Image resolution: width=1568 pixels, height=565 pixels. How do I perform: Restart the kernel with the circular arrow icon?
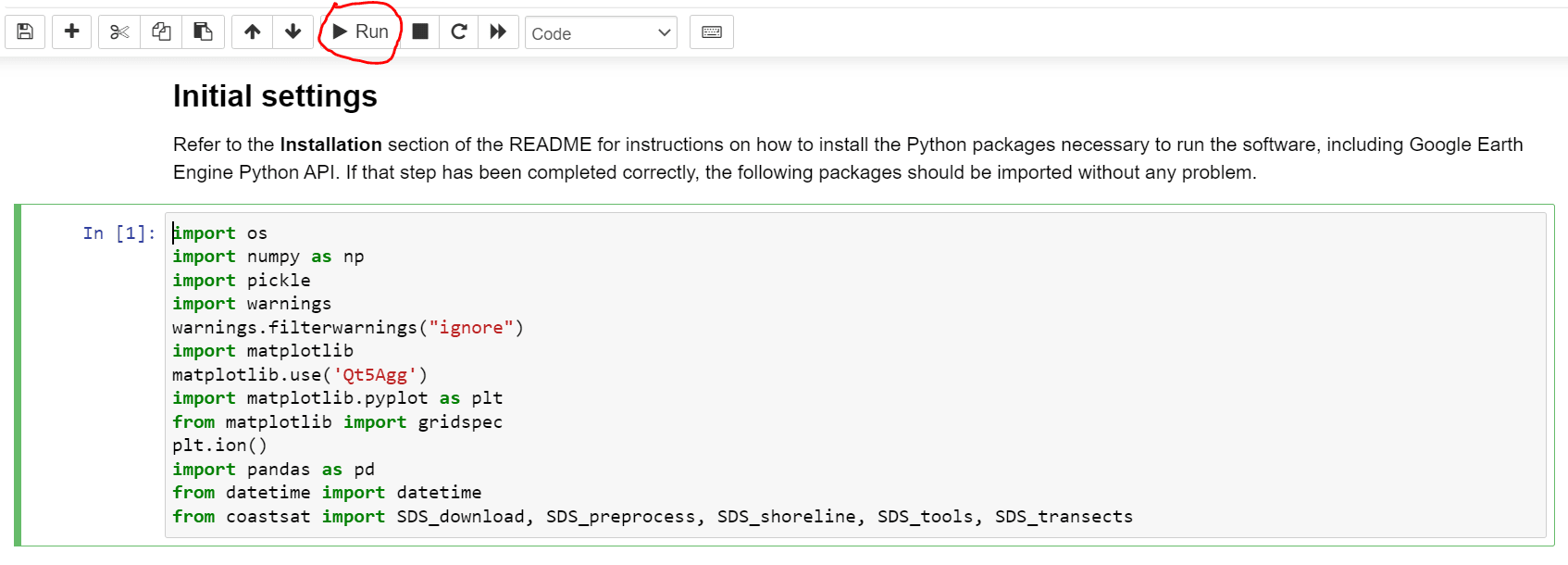458,32
